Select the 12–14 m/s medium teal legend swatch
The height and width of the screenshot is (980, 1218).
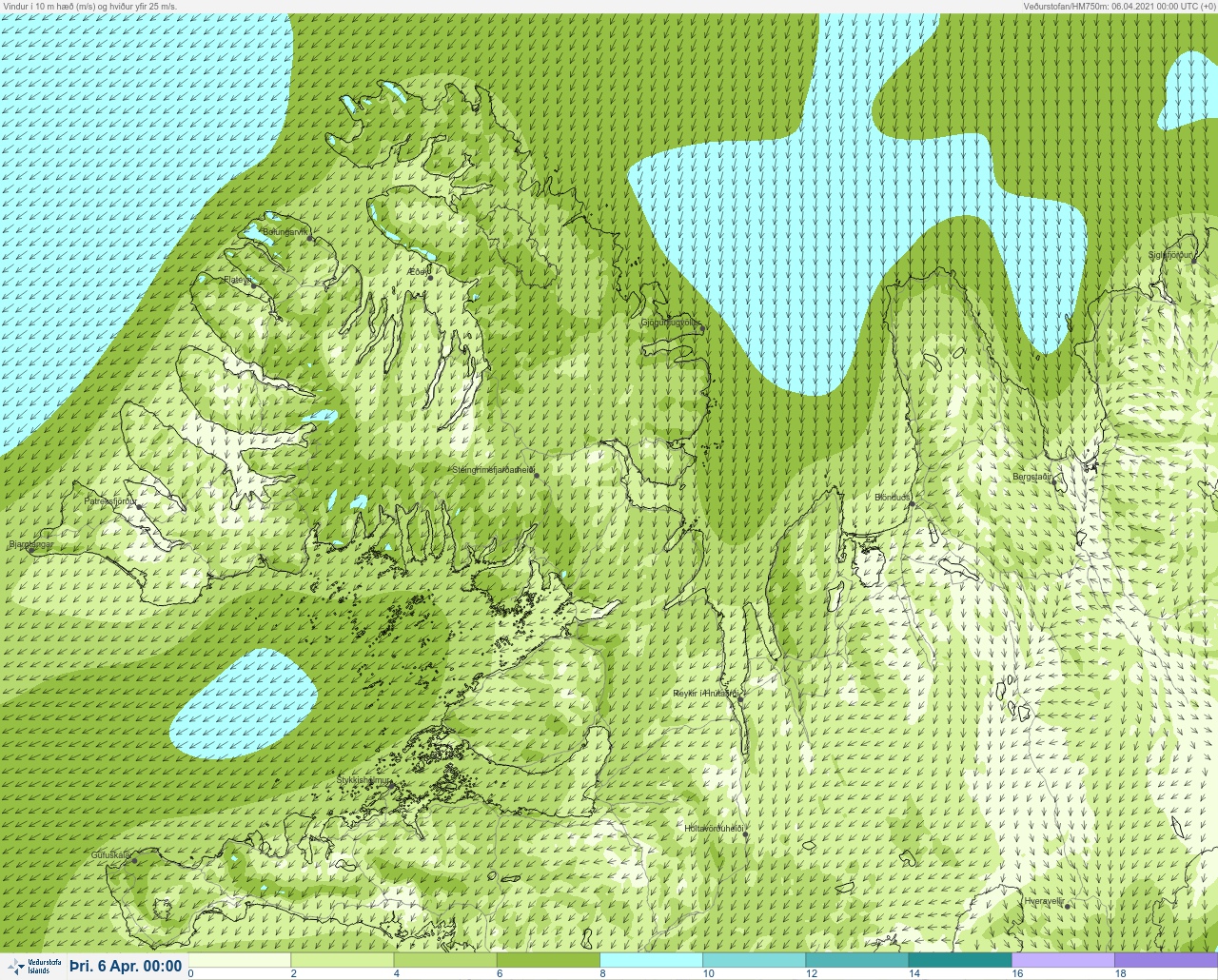(x=857, y=960)
